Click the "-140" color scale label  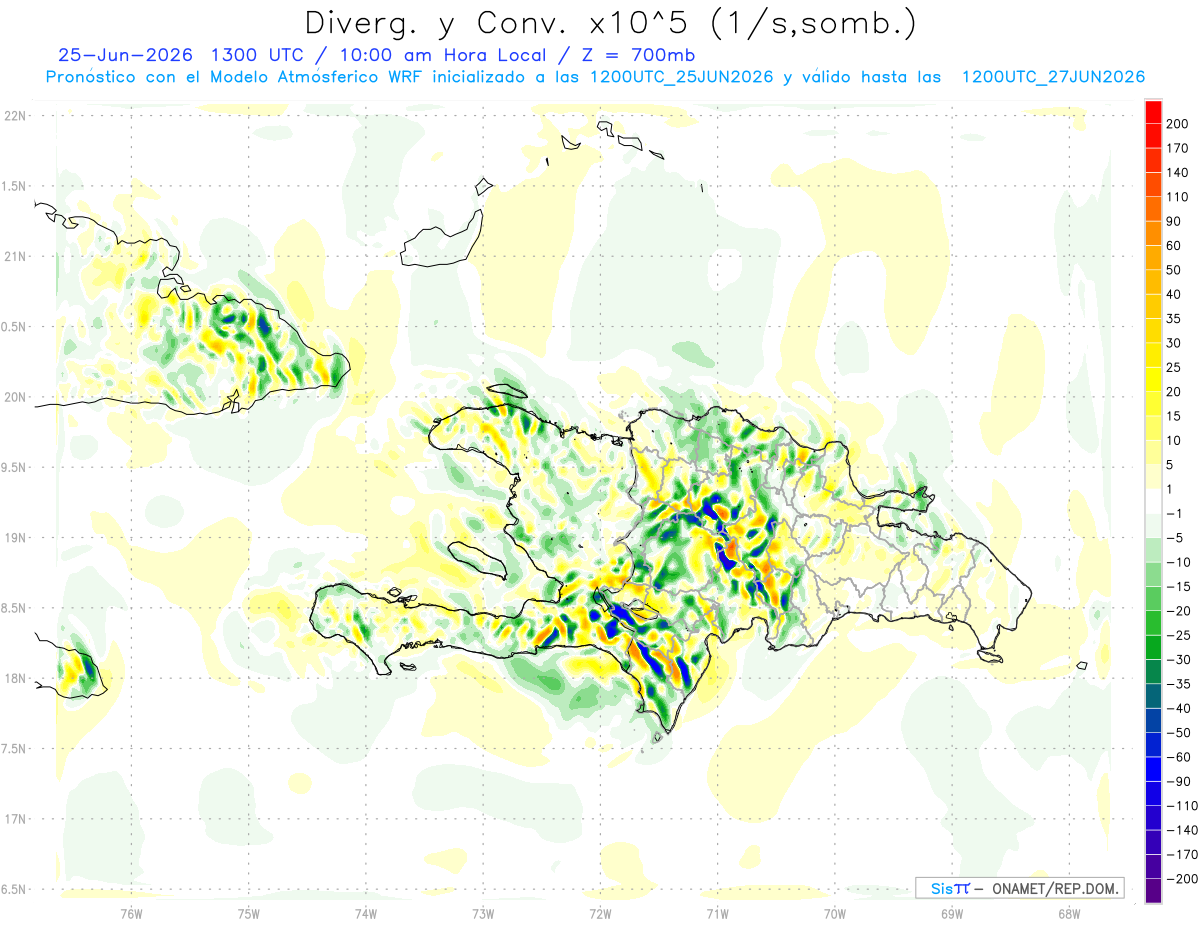(x=1183, y=829)
